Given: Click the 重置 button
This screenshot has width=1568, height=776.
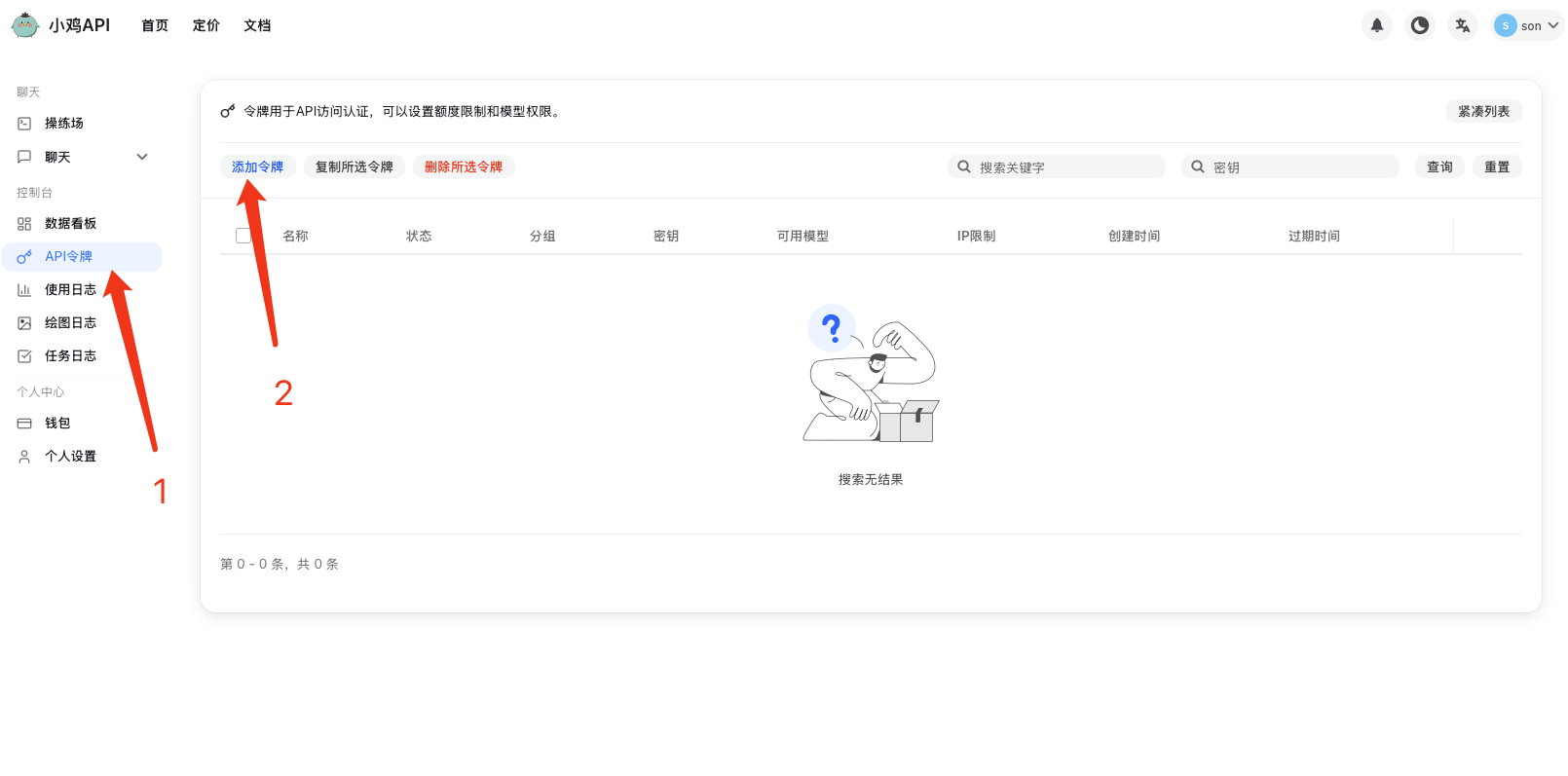Looking at the screenshot, I should click(1497, 166).
